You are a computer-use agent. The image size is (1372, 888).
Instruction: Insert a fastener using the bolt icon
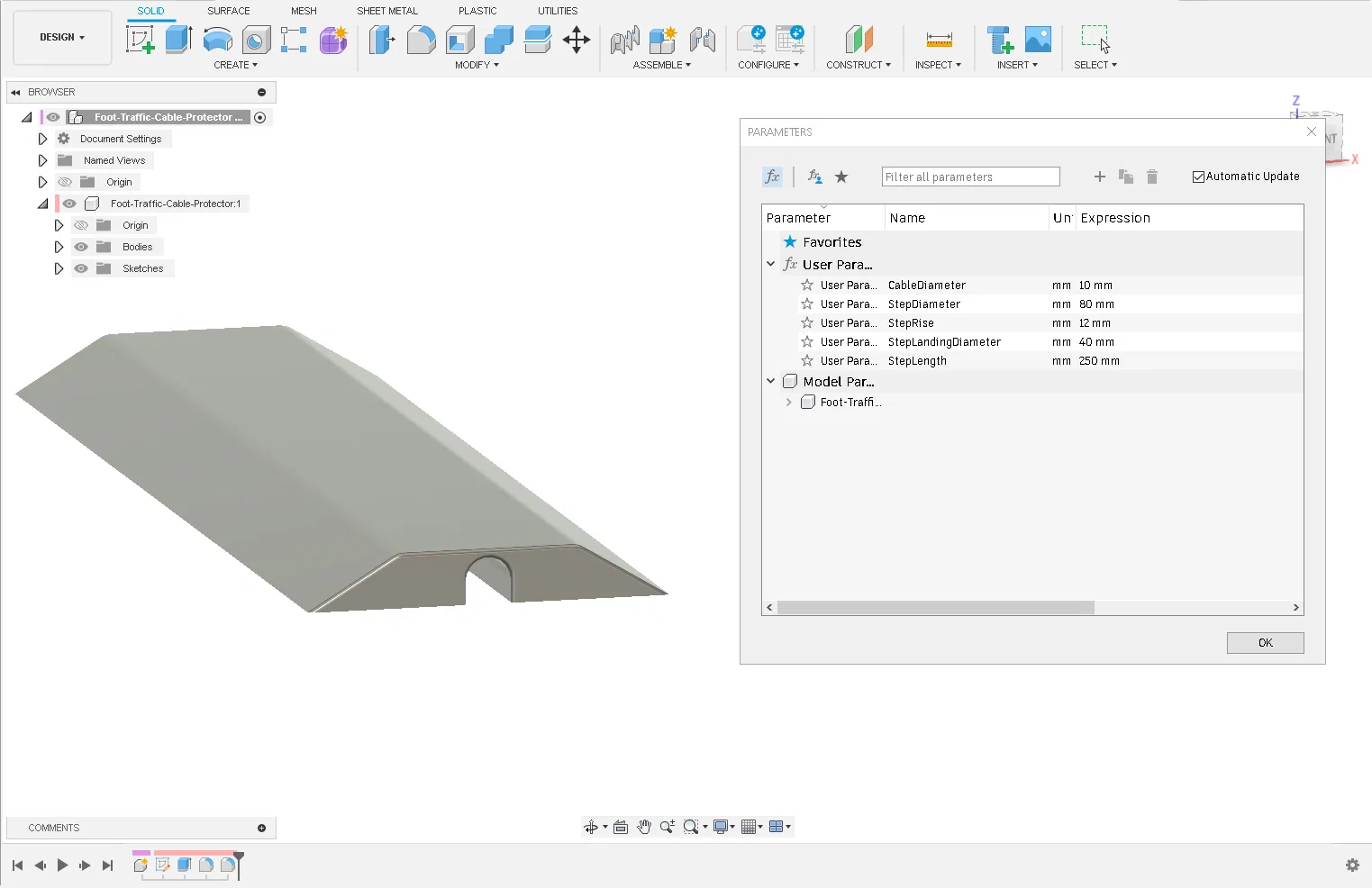point(1000,40)
